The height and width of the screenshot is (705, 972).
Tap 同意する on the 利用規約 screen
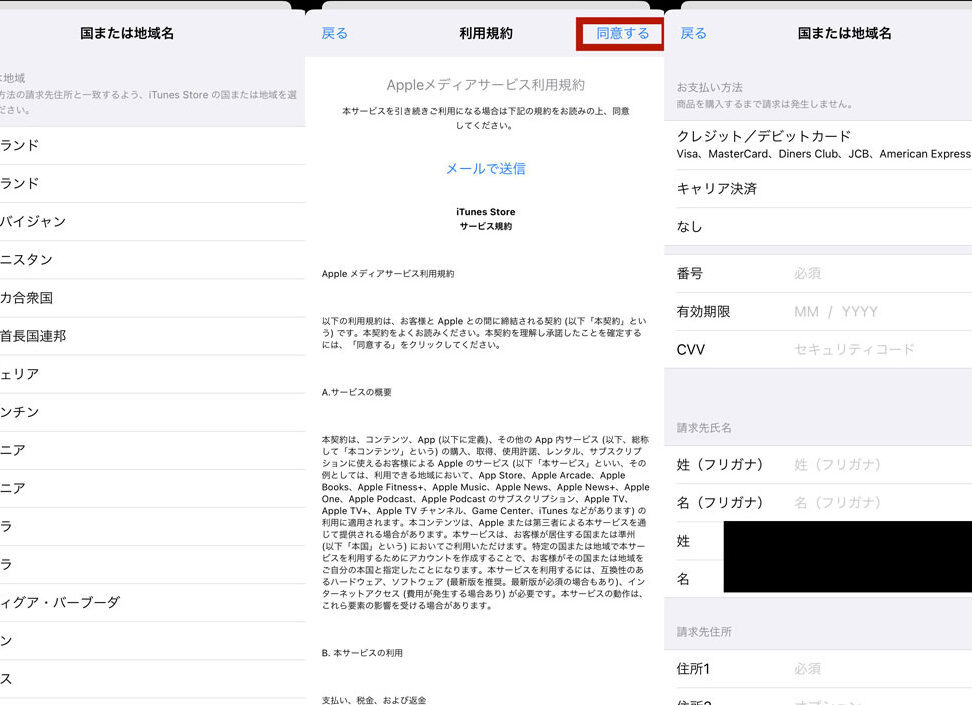point(622,33)
